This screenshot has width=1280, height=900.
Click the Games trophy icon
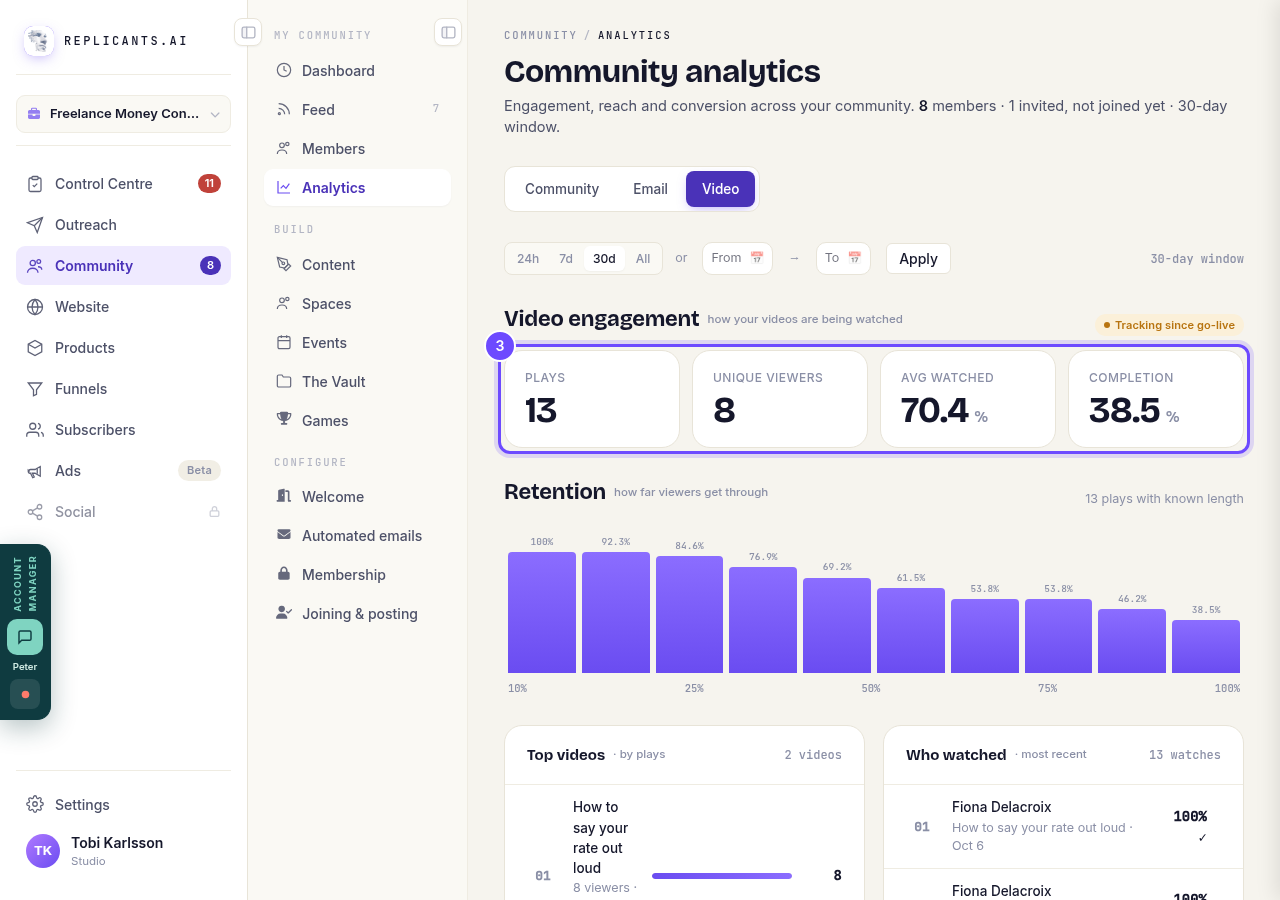(284, 420)
